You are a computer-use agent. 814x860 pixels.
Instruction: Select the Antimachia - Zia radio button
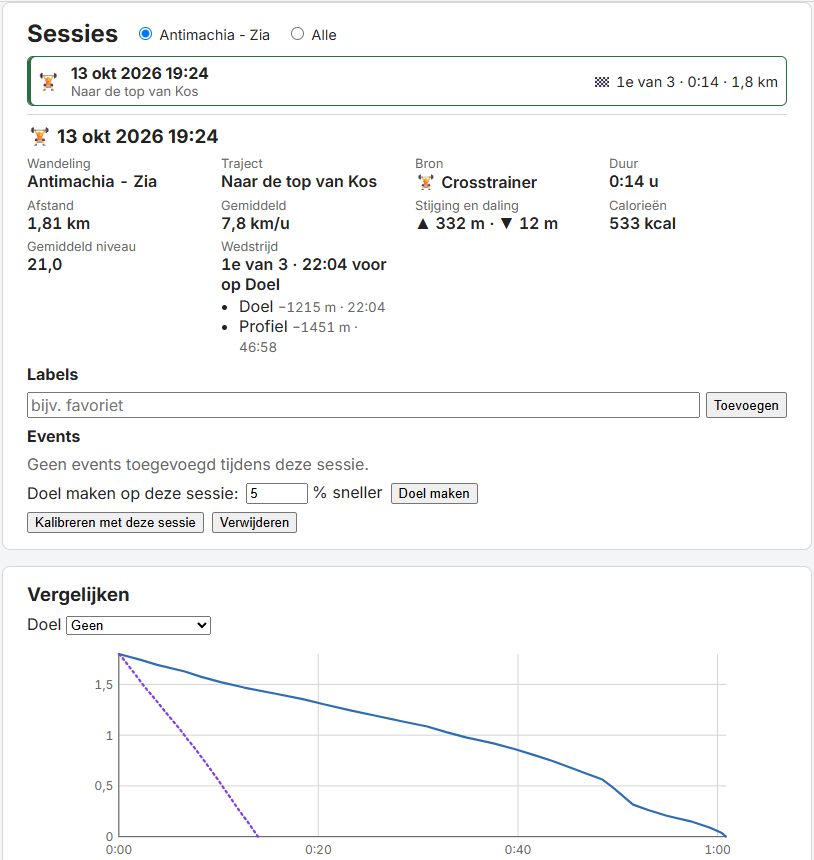145,34
